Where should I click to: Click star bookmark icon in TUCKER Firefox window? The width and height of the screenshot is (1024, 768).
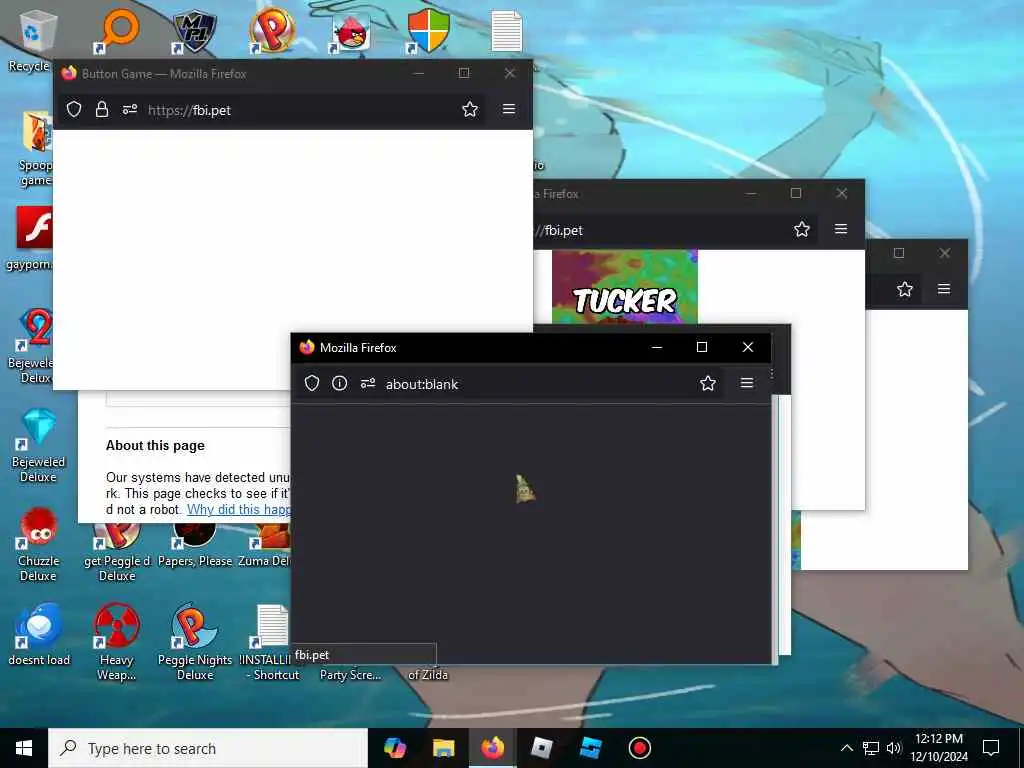point(802,229)
